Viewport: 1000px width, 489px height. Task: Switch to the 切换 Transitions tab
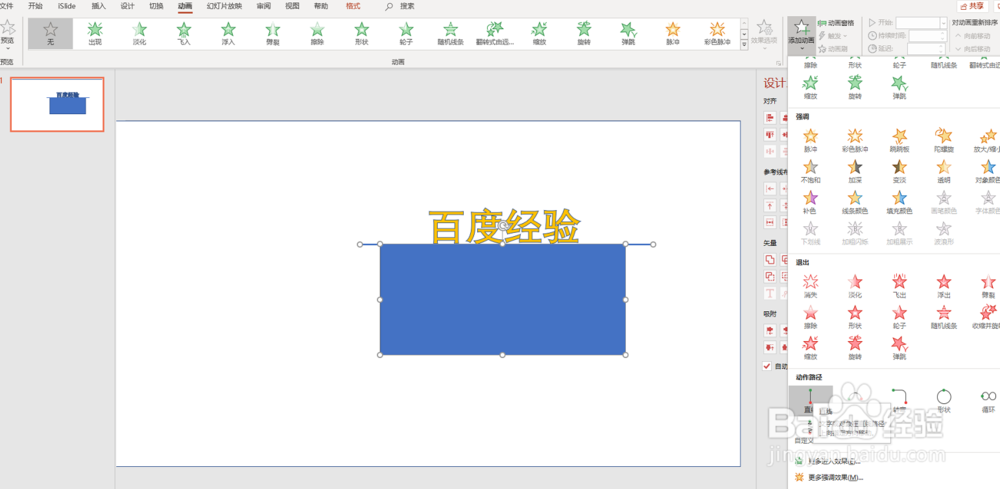(156, 6)
